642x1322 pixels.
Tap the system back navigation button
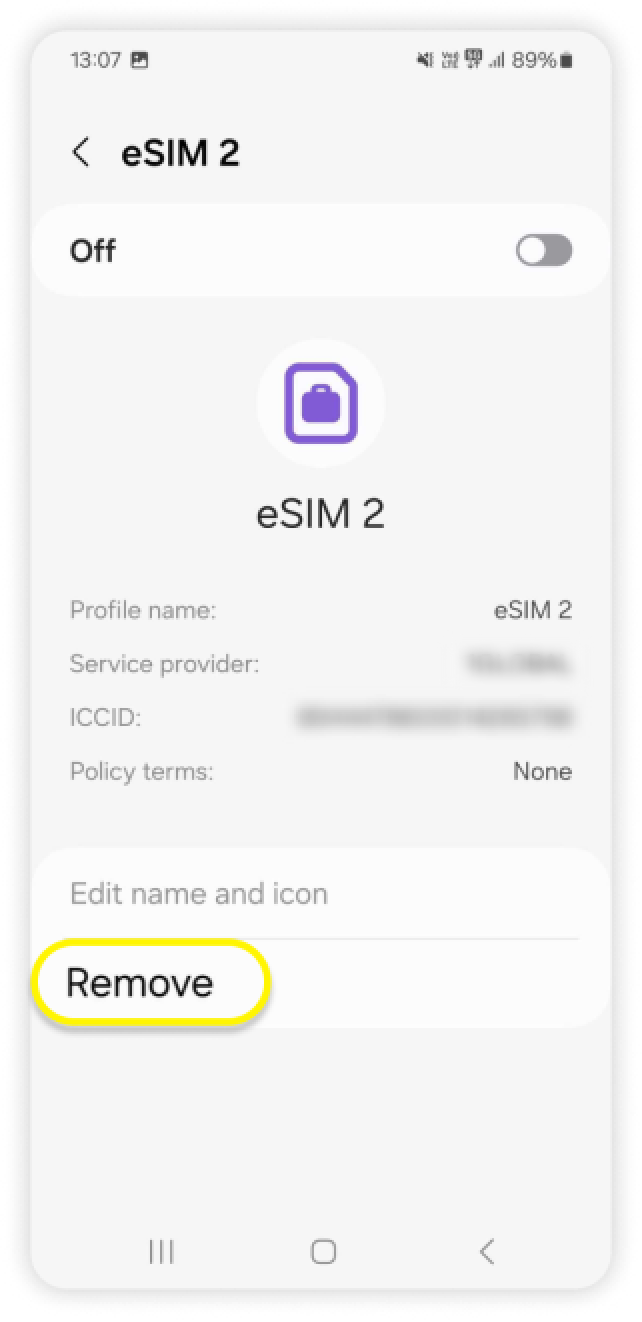click(487, 1251)
